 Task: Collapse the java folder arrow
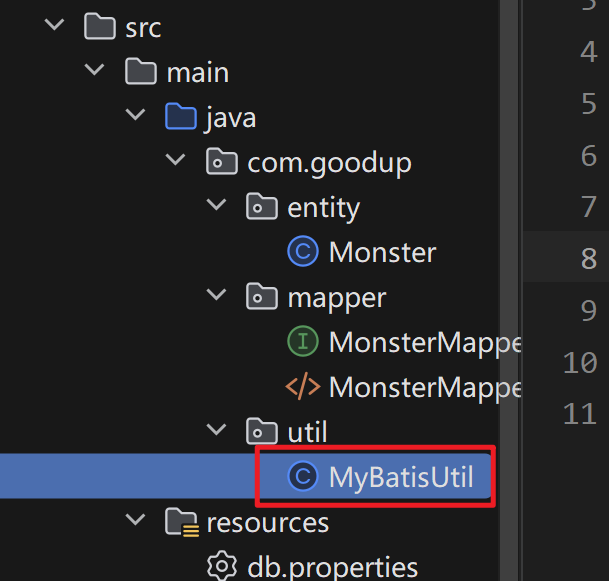click(134, 117)
